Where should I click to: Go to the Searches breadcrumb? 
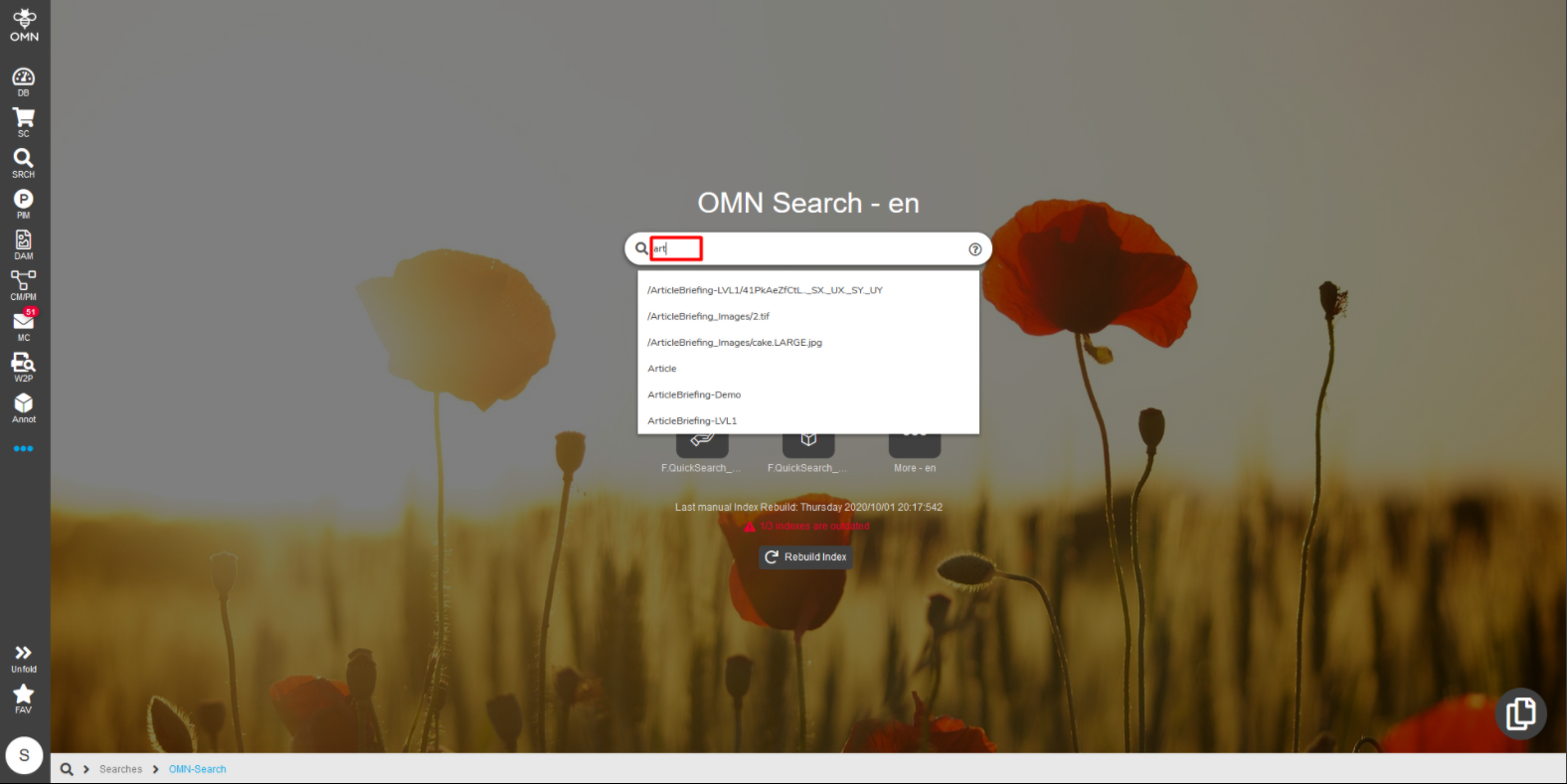120,769
